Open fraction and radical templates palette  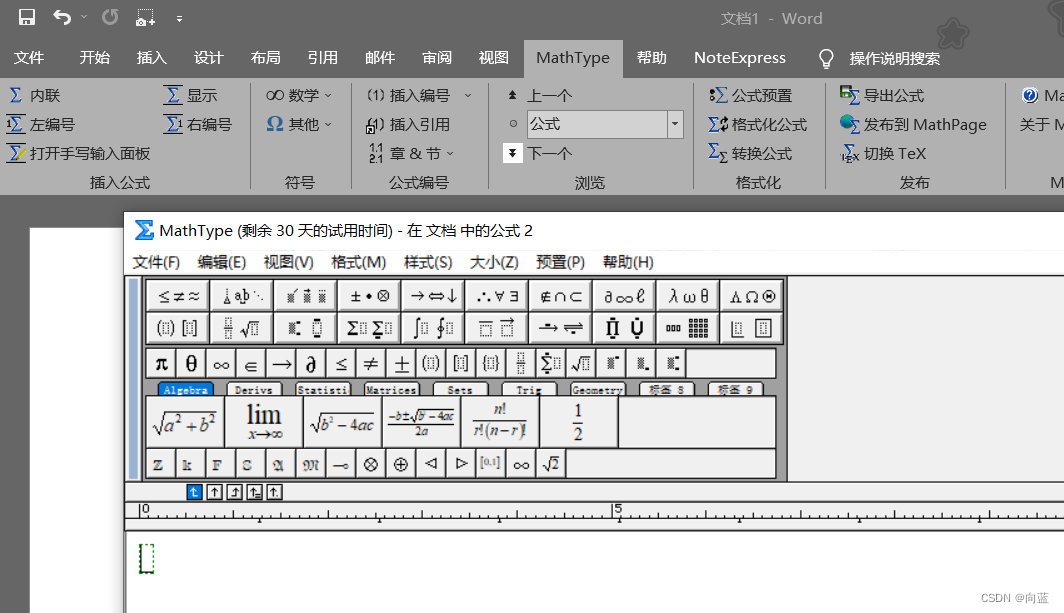[x=242, y=329]
